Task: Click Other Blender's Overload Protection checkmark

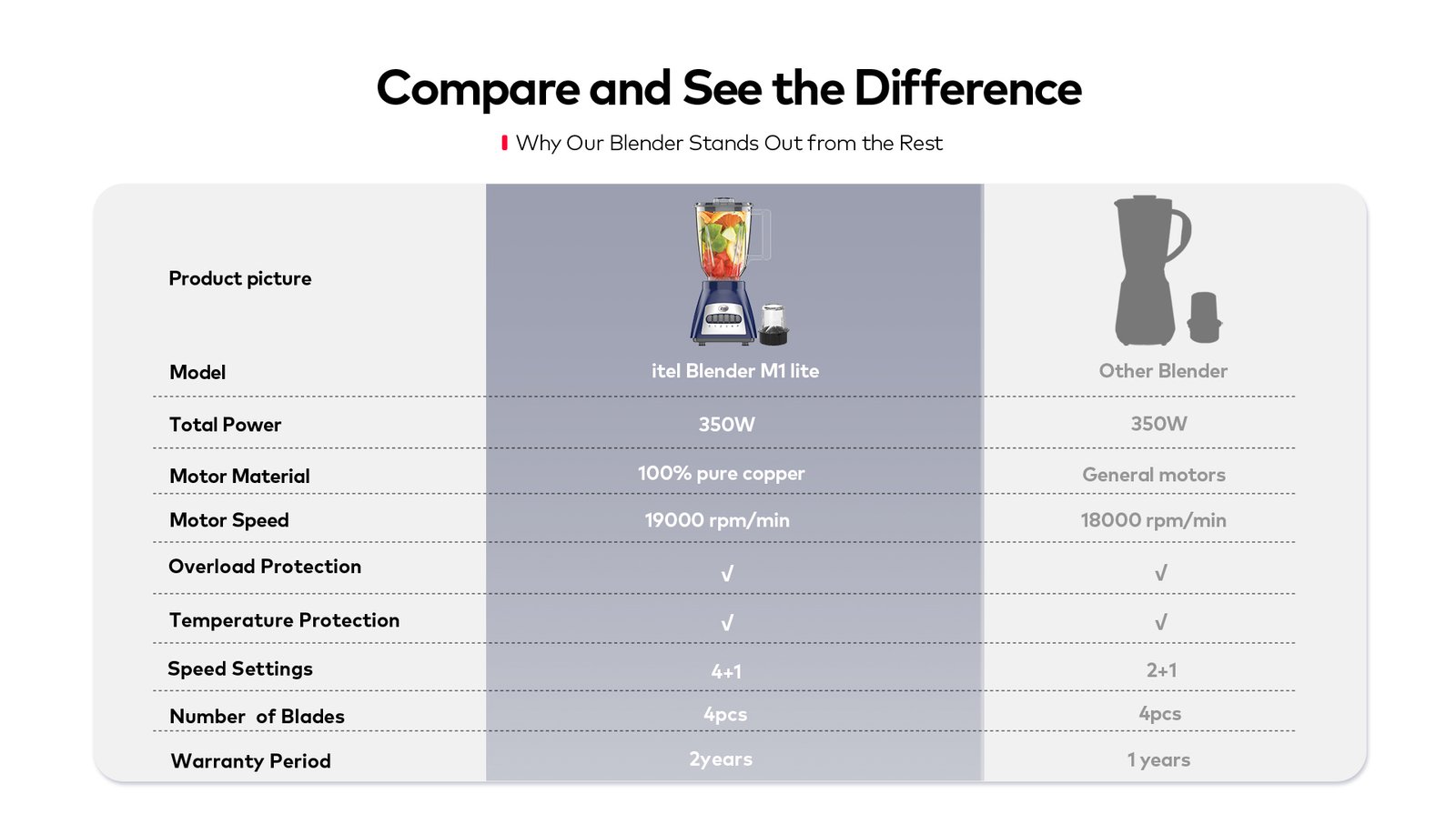Action: click(x=1160, y=573)
